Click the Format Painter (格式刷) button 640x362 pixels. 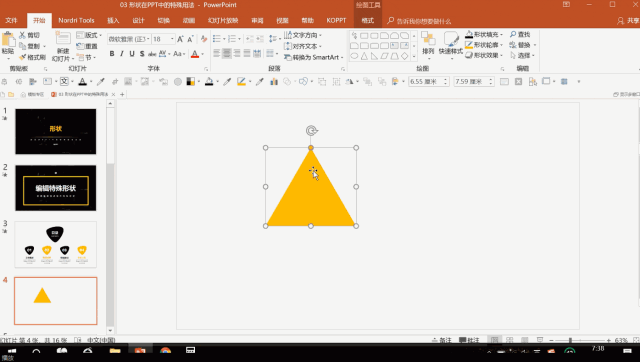[32, 57]
